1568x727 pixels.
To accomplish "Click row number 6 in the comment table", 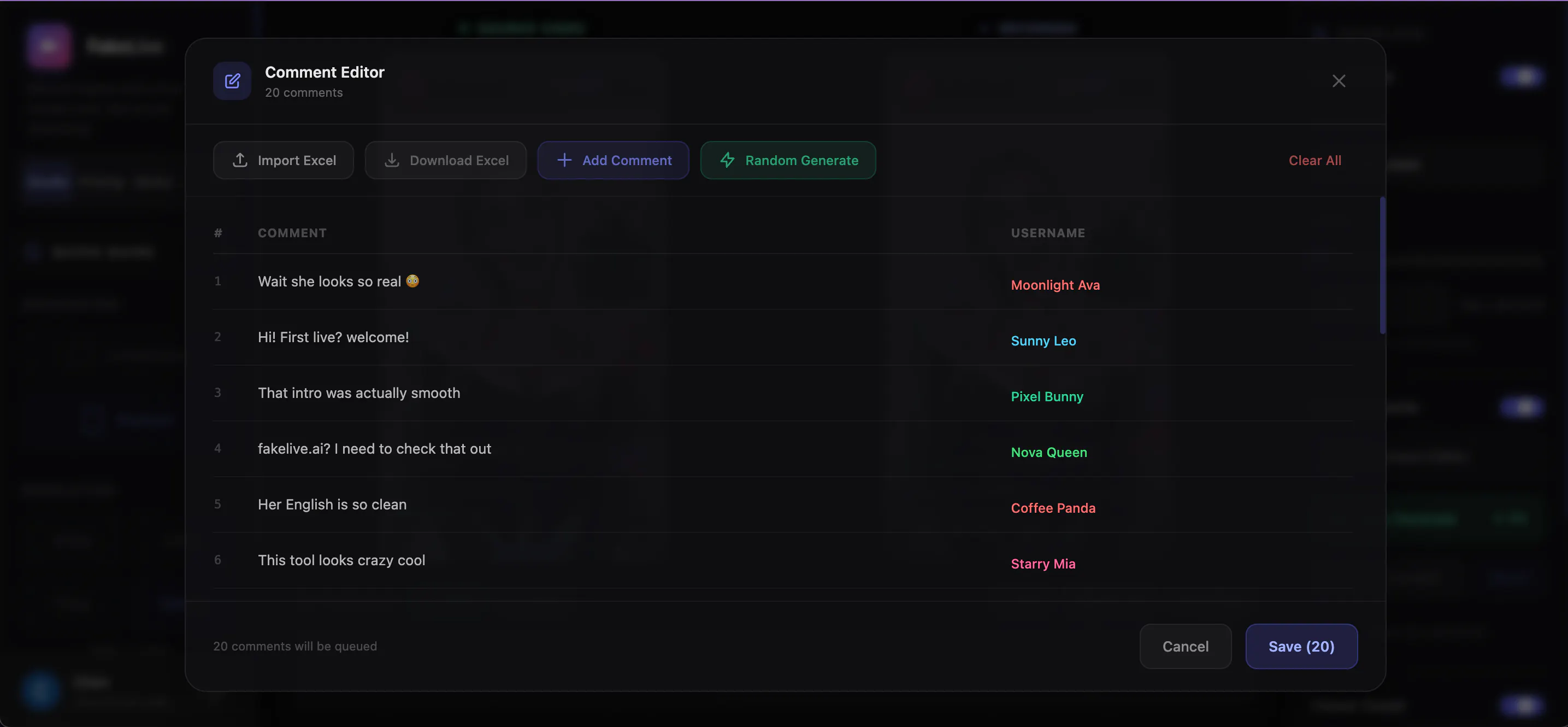I will point(217,560).
